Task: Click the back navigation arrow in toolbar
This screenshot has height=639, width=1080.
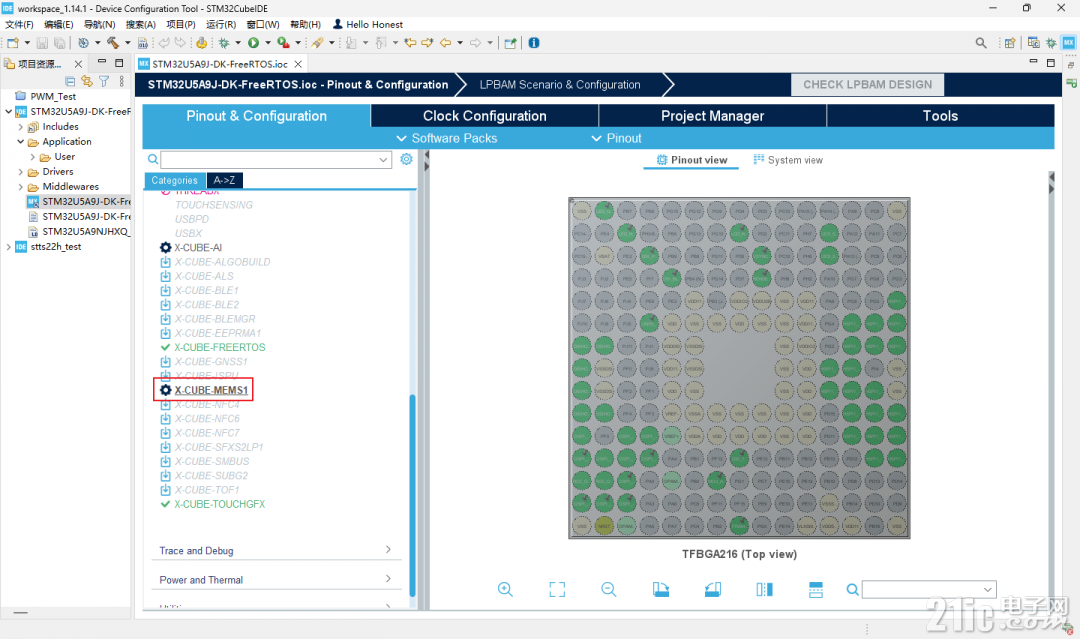Action: [445, 43]
